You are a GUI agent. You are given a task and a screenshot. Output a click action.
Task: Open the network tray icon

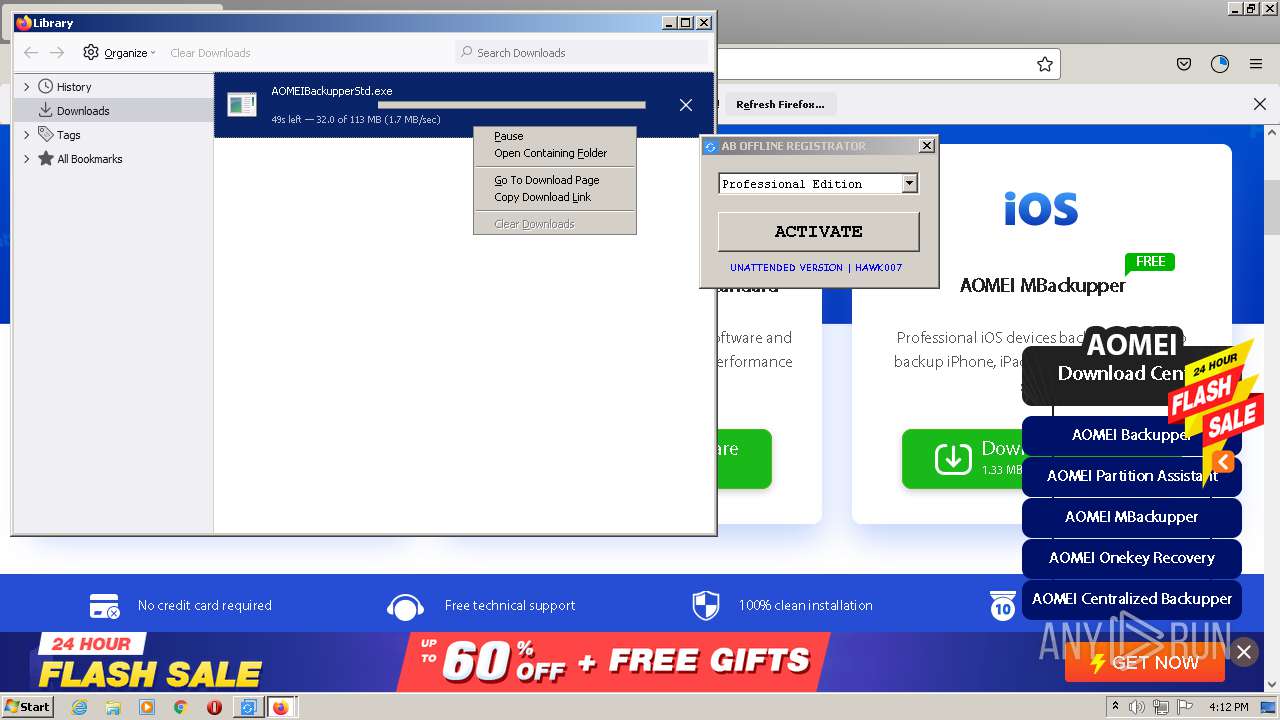click(1162, 707)
